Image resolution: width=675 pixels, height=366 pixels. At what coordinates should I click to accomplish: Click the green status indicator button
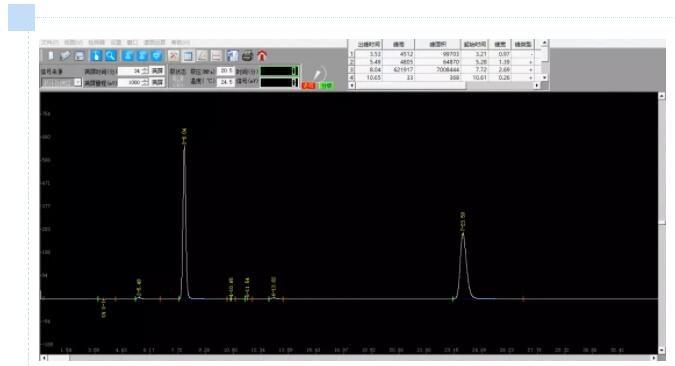pos(326,85)
